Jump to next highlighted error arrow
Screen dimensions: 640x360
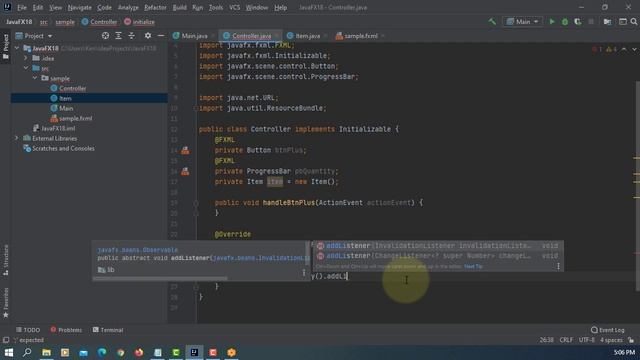pyautogui.click(x=634, y=49)
